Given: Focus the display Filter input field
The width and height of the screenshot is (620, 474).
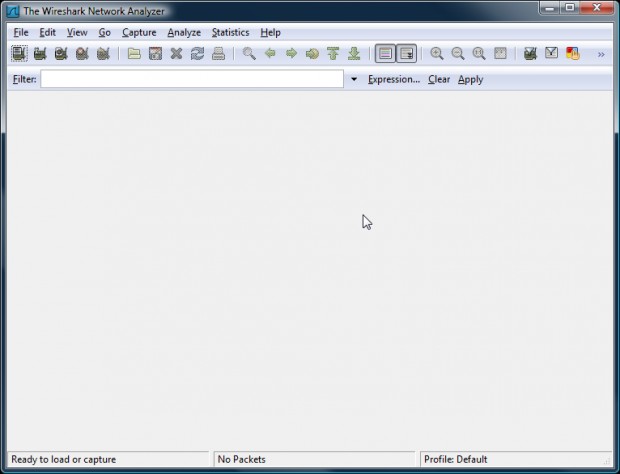Looking at the screenshot, I should 192,79.
